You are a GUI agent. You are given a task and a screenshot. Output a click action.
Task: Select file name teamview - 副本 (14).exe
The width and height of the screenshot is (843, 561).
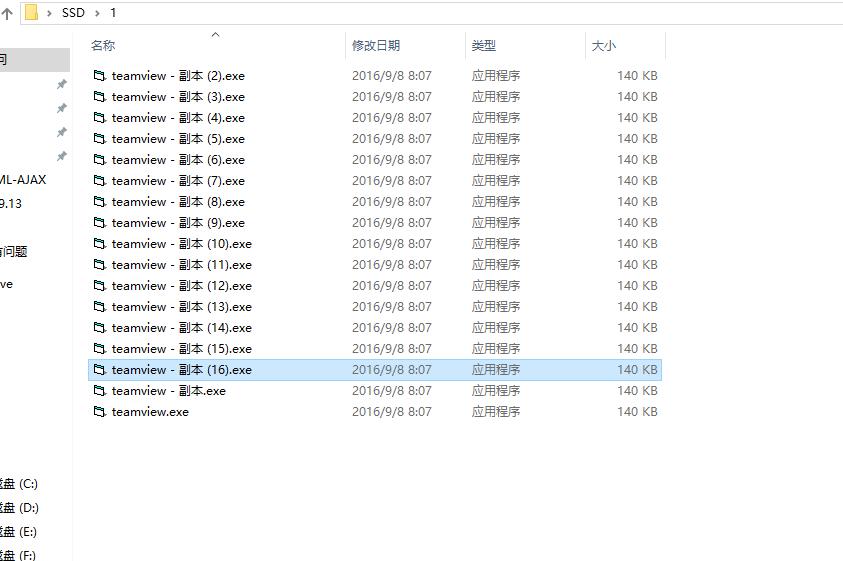coord(182,328)
